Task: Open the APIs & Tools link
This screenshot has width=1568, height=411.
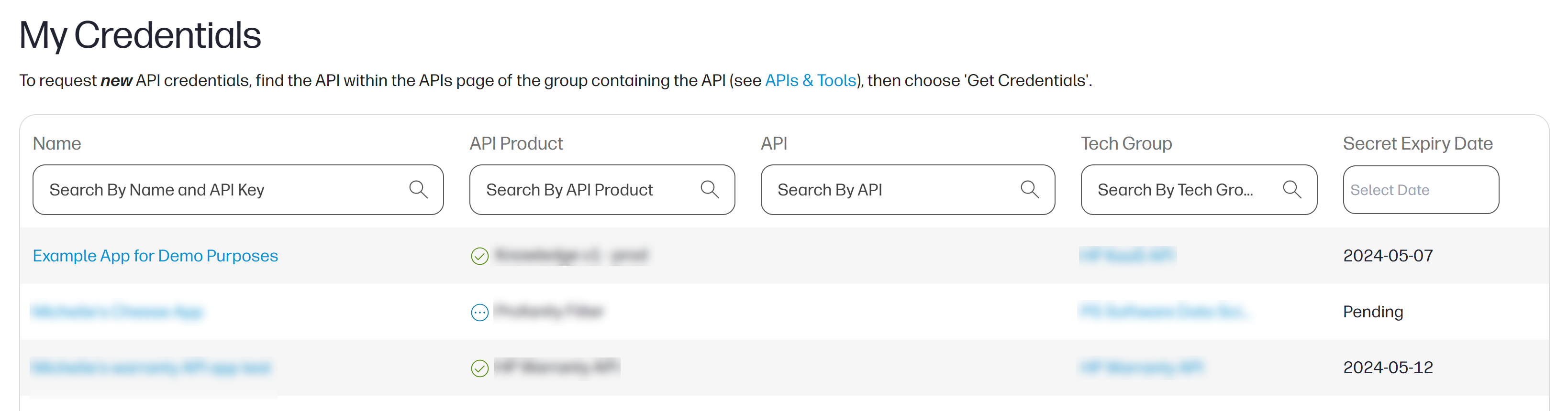Action: click(x=810, y=80)
